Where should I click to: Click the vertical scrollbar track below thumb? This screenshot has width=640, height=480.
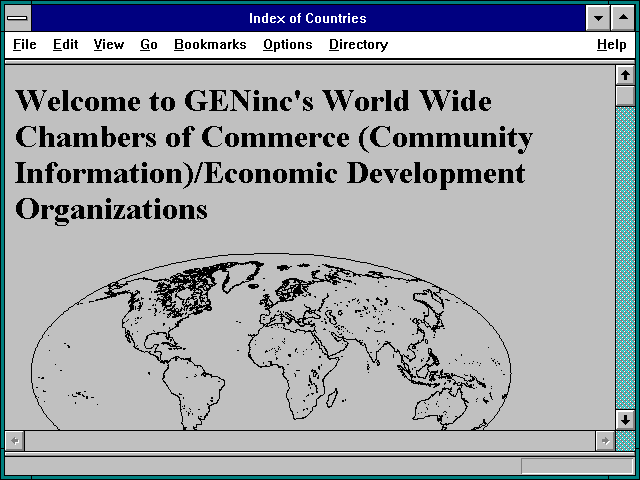click(625, 258)
